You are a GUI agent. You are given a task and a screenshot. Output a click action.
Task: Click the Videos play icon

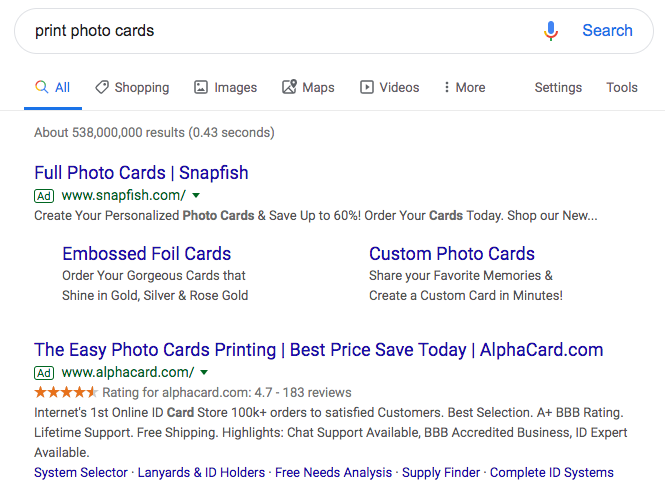(x=367, y=87)
